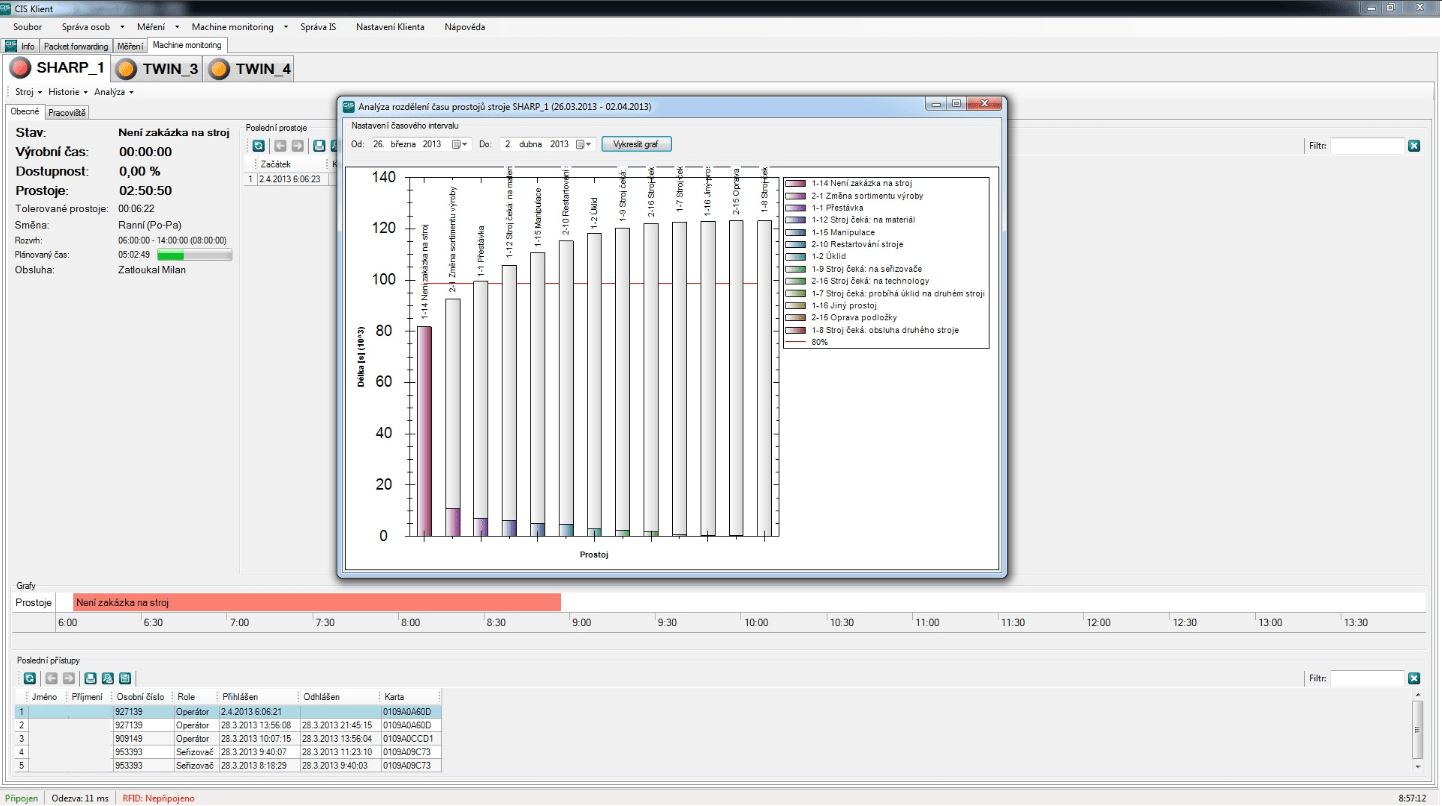Clear the top-right Filtr field with green X

click(1414, 146)
